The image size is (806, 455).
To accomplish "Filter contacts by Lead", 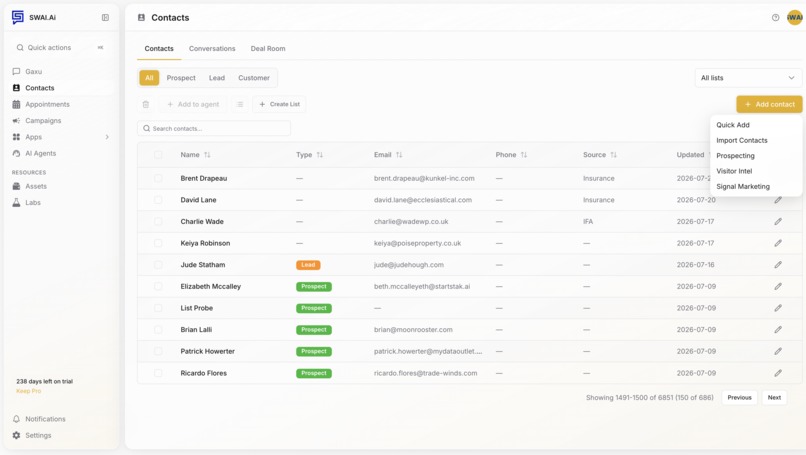I will click(x=216, y=78).
